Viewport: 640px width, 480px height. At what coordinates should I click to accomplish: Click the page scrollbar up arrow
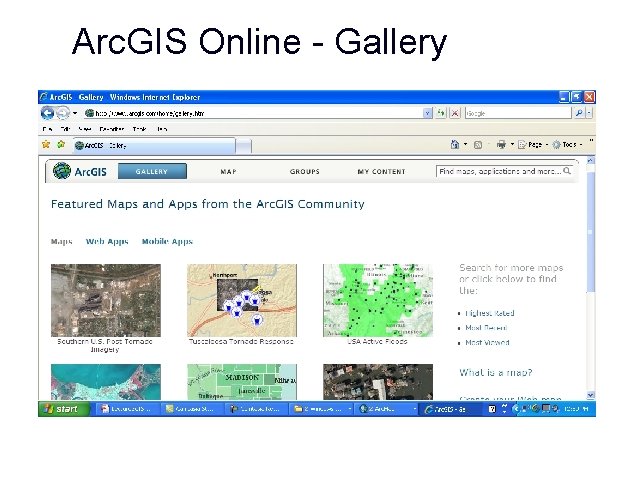tap(591, 161)
